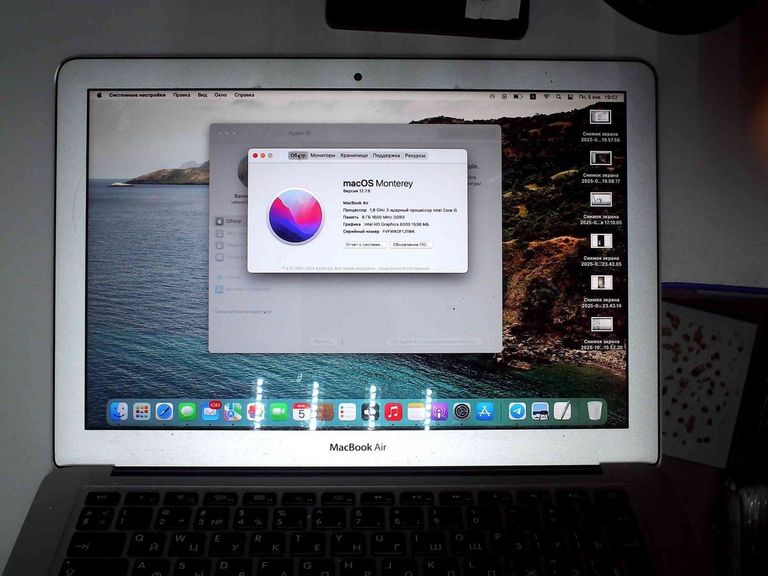
Task: Open Spotlight search in menu bar
Action: coord(558,97)
